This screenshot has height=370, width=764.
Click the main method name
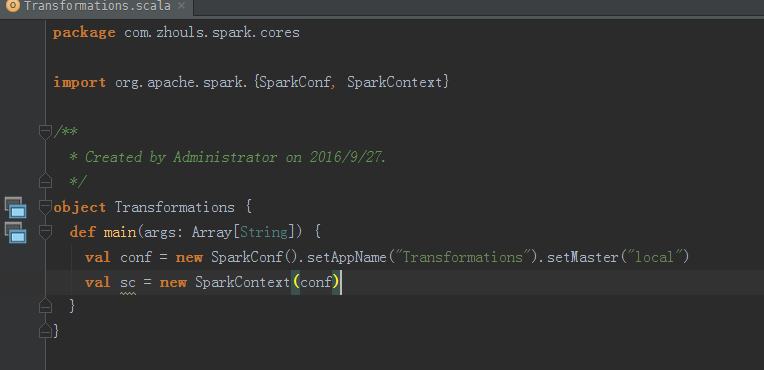[120, 232]
